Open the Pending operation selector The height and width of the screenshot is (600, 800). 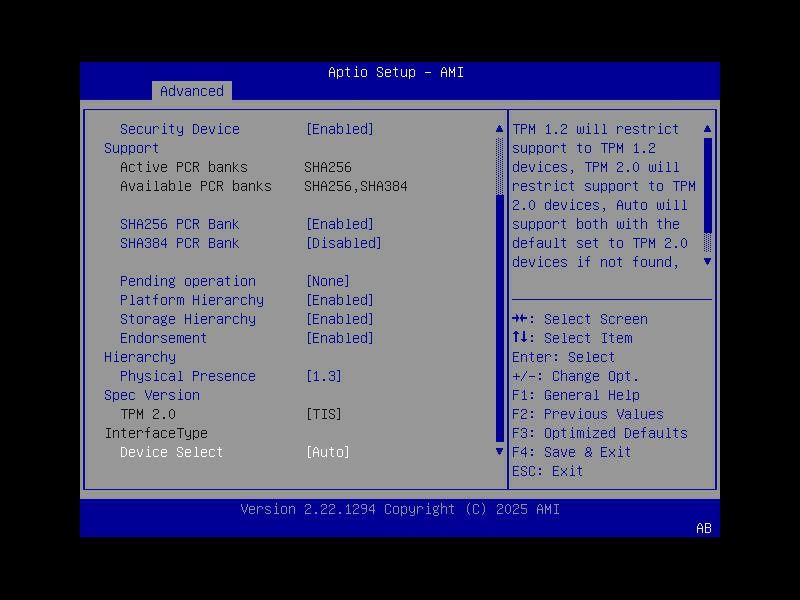[332, 280]
